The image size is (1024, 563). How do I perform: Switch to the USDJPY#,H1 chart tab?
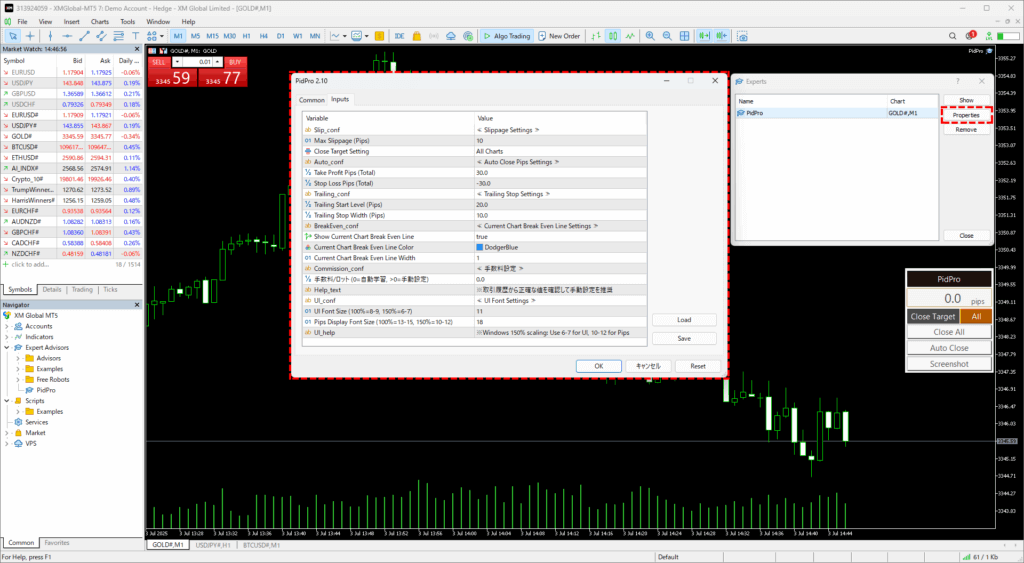pyautogui.click(x=213, y=545)
